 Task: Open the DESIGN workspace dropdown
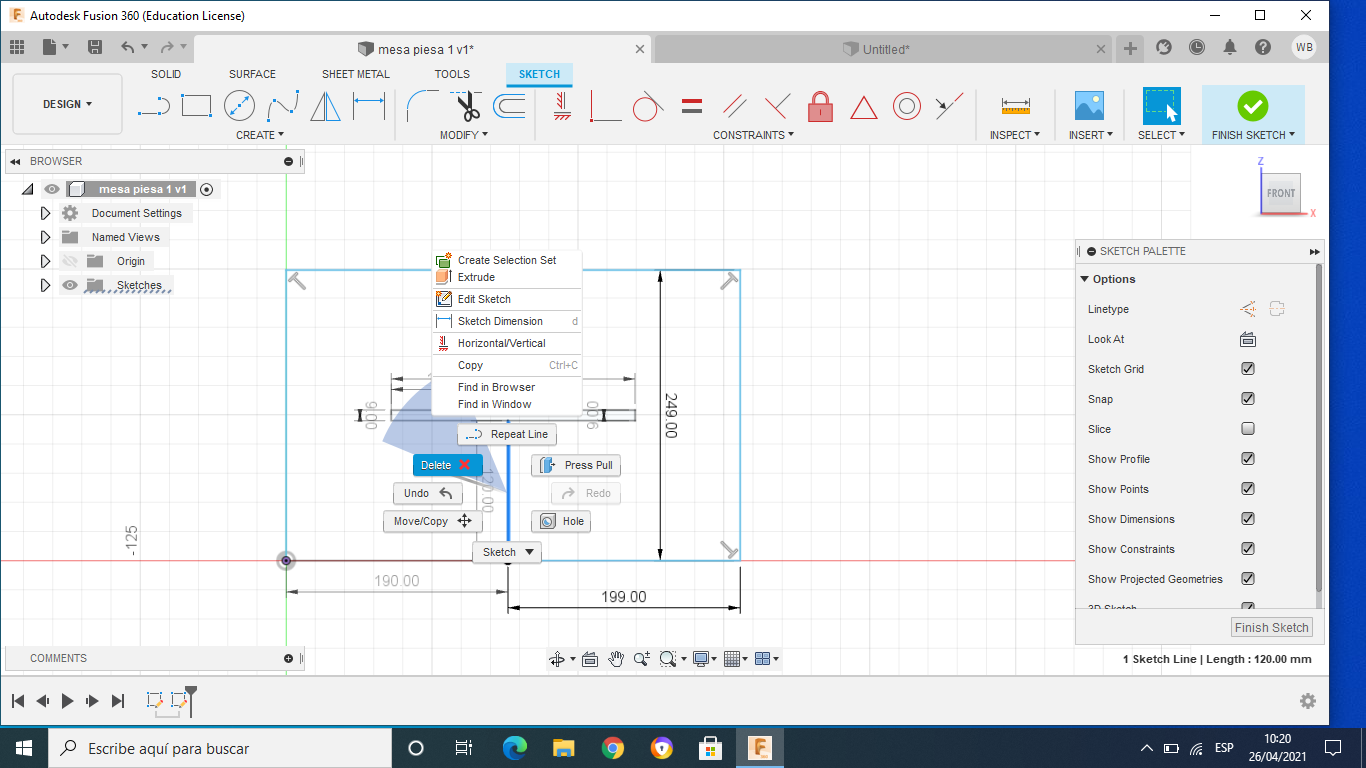67,104
